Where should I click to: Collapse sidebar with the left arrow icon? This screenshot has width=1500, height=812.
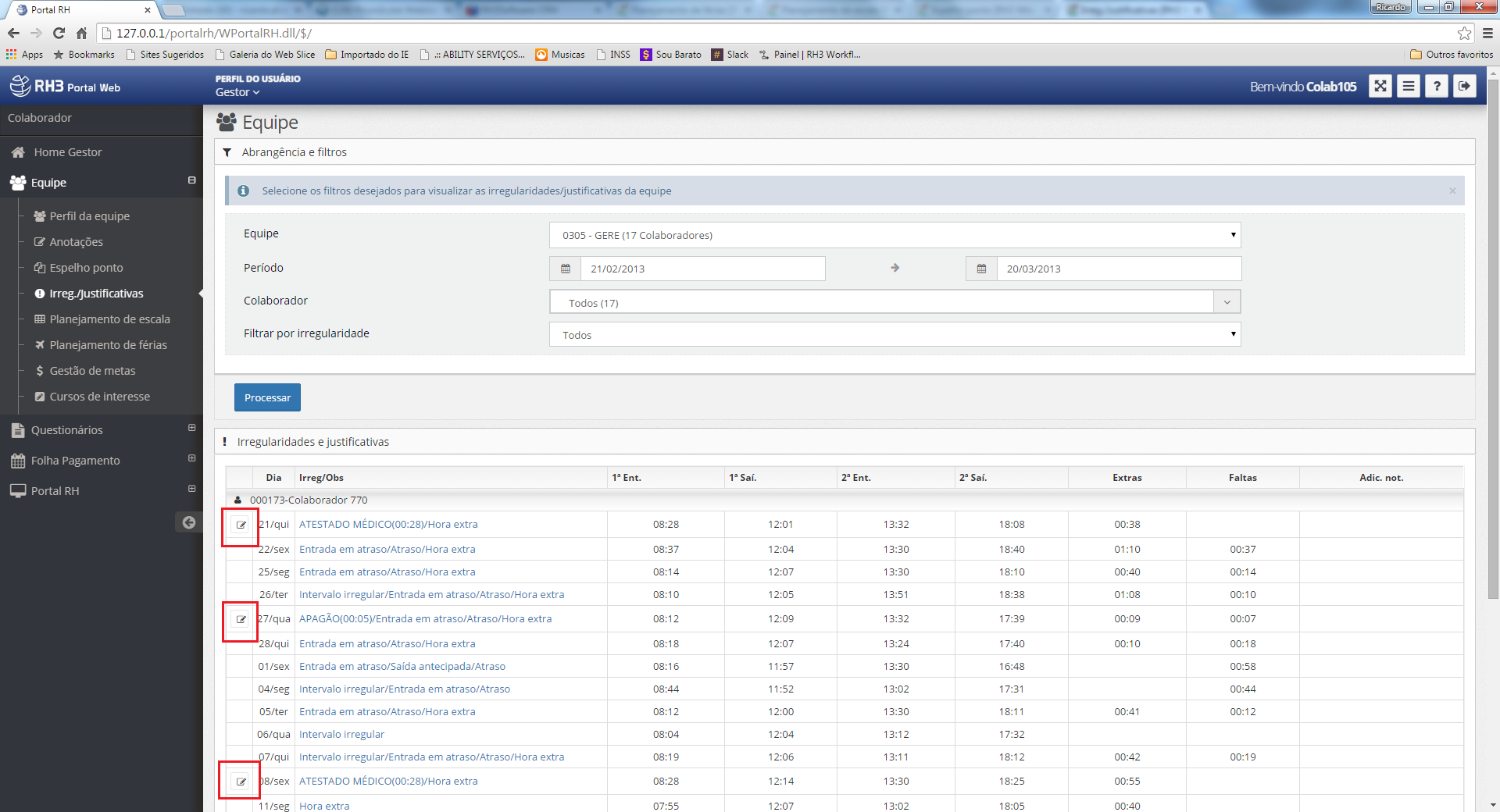(x=189, y=522)
